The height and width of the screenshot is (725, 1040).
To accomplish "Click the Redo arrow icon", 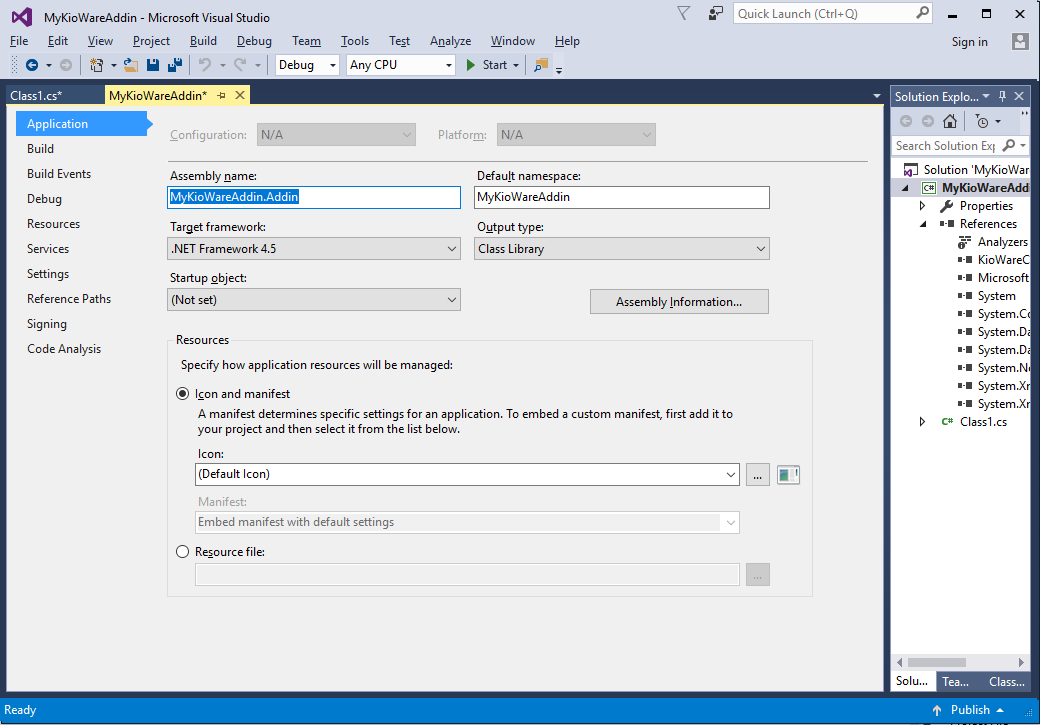I will click(240, 65).
